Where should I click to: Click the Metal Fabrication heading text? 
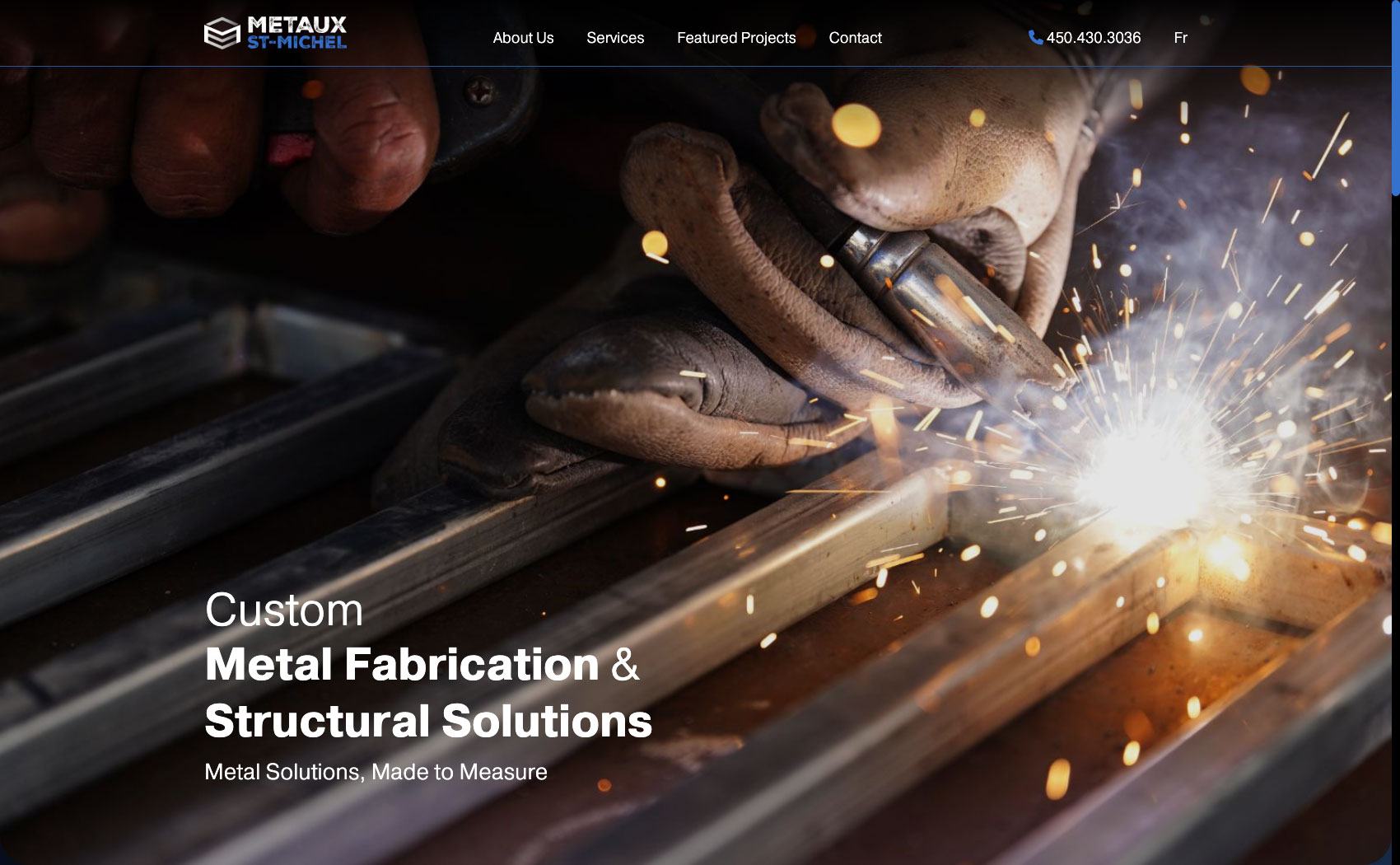coord(402,664)
